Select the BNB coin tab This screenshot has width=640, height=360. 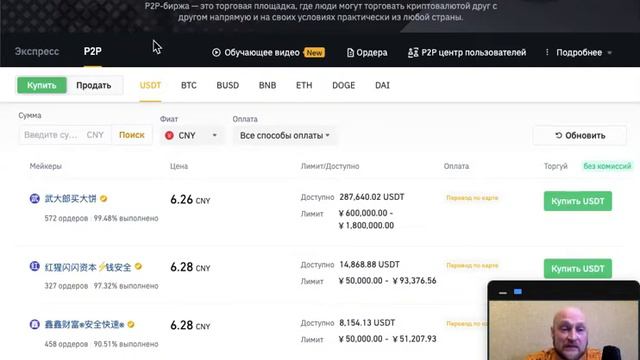click(x=267, y=85)
